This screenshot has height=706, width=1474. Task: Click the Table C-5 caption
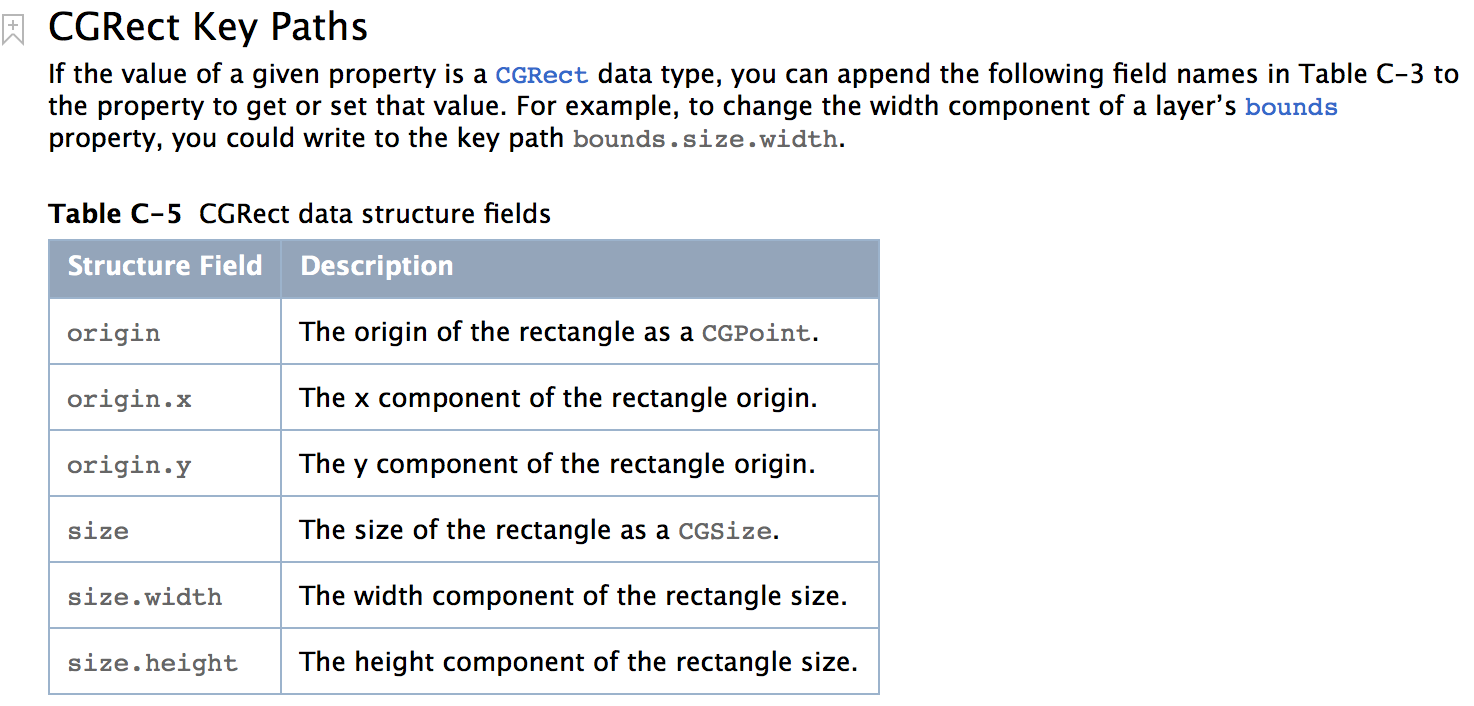[x=299, y=214]
